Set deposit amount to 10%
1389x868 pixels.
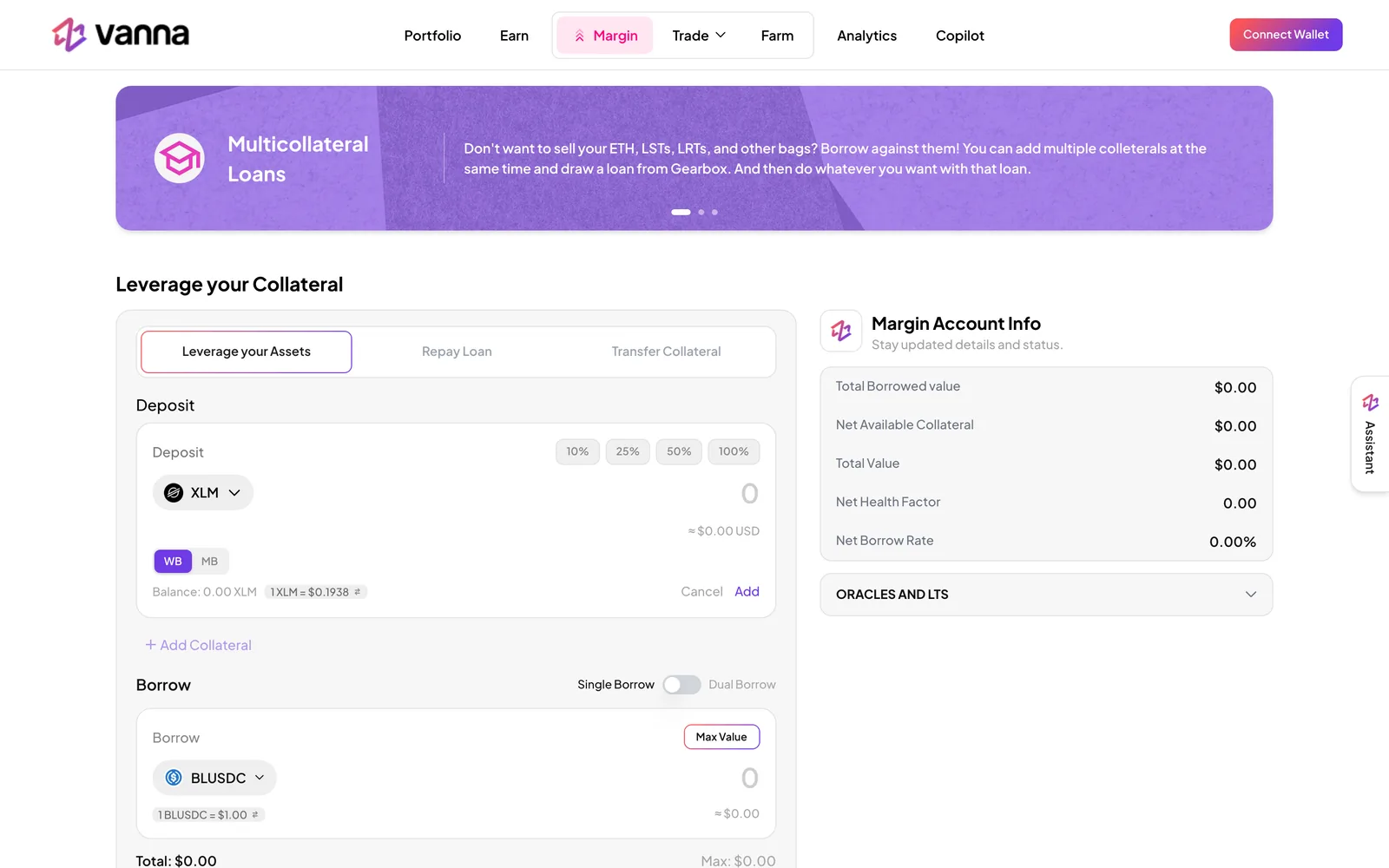[577, 451]
